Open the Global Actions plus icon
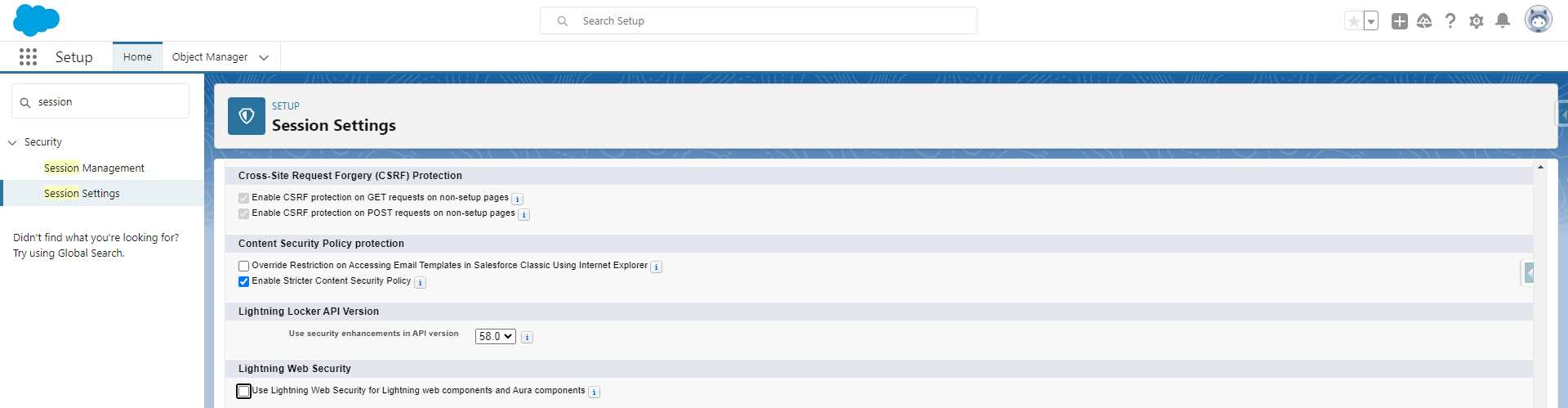The width and height of the screenshot is (1568, 408). [x=1400, y=21]
